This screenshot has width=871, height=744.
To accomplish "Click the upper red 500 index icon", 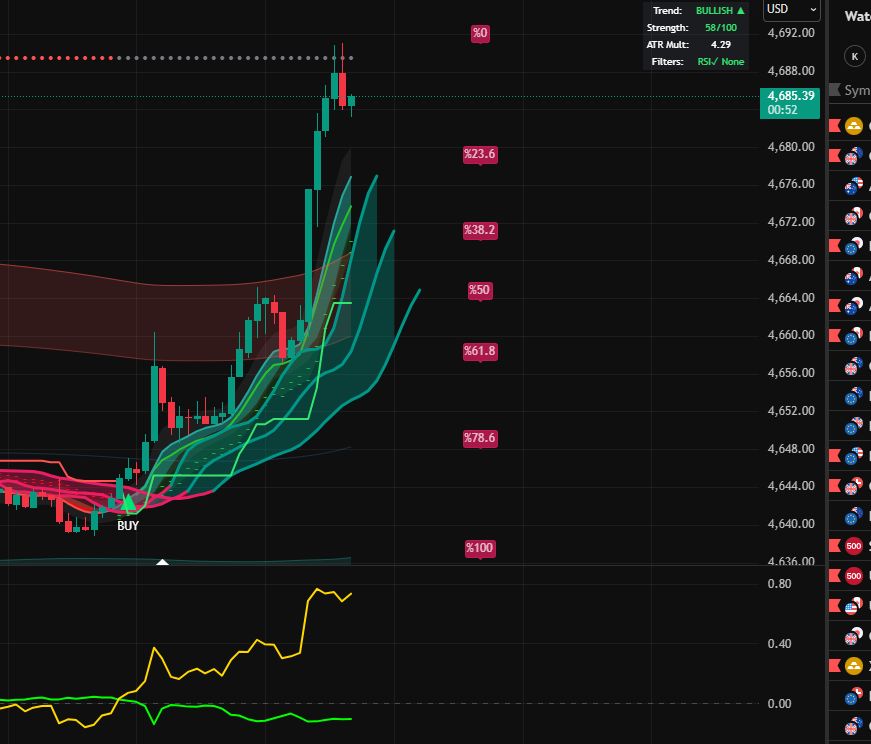I will 853,546.
